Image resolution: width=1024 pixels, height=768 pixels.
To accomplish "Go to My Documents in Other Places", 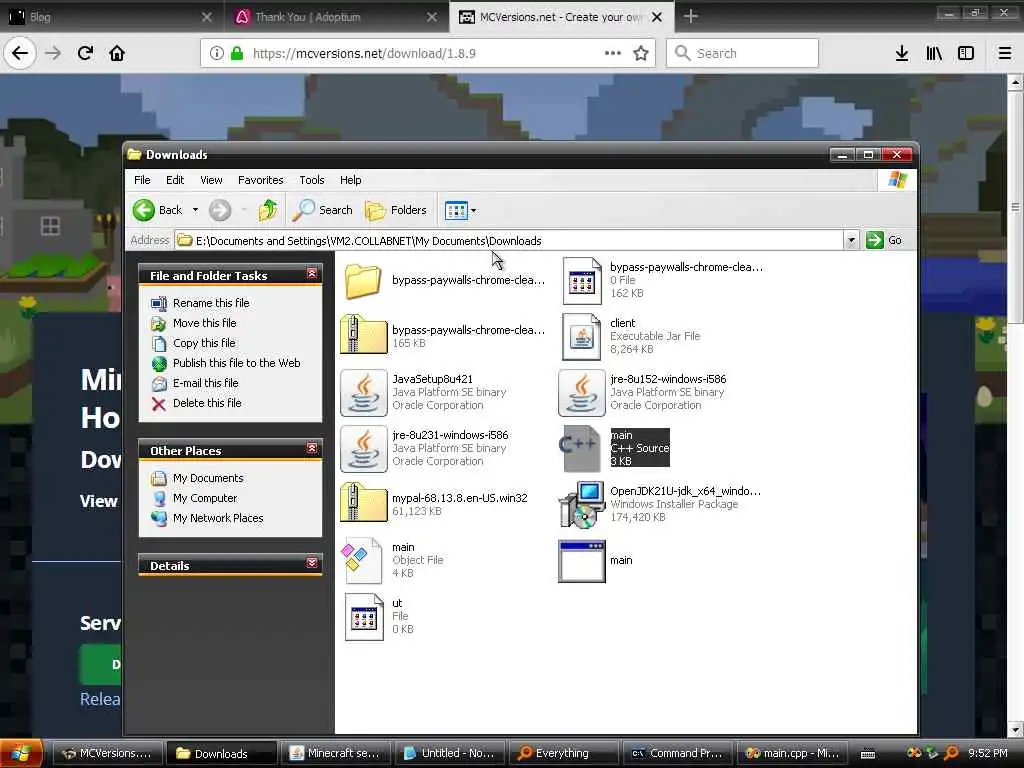I will (208, 478).
